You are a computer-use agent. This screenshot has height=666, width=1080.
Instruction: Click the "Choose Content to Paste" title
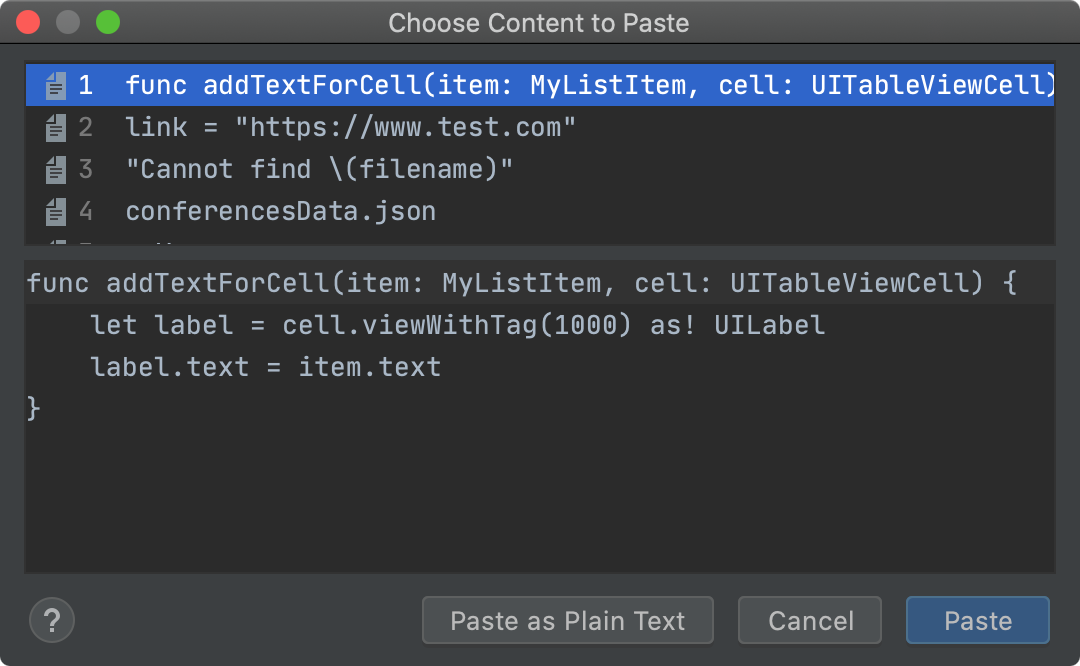coord(539,23)
